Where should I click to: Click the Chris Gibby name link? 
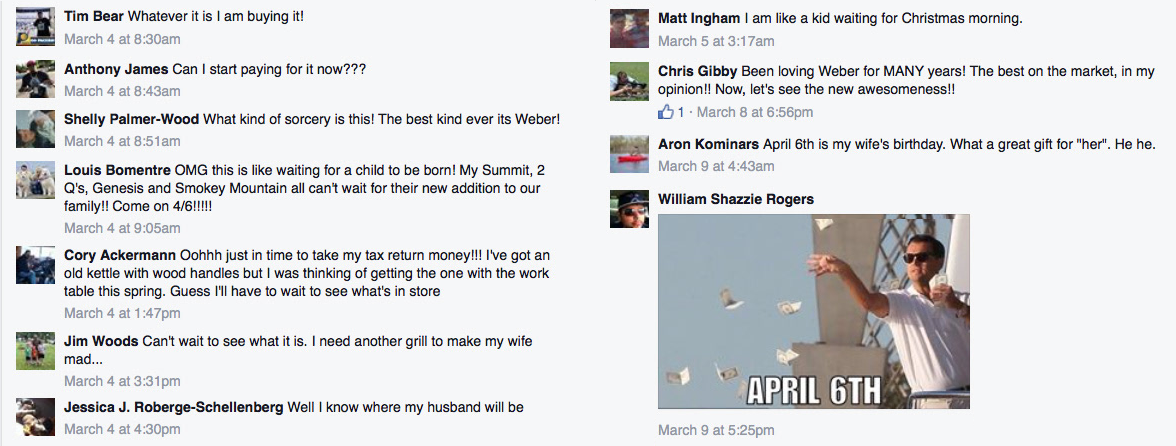coord(697,71)
